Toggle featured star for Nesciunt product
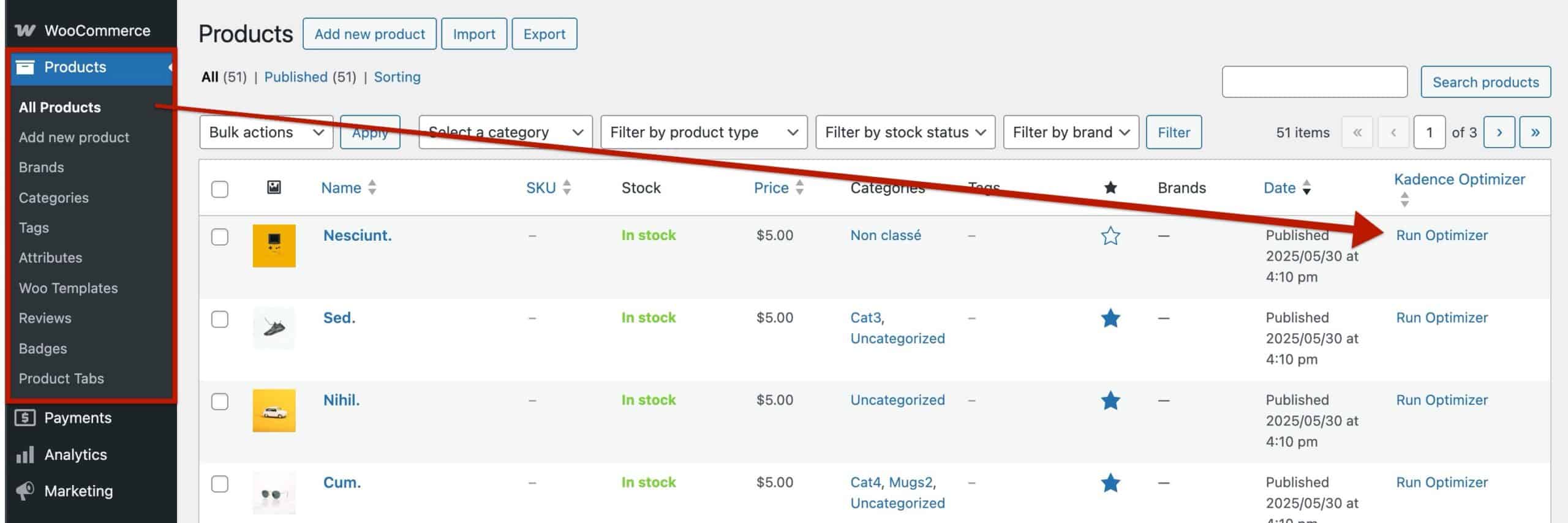 (x=1110, y=236)
